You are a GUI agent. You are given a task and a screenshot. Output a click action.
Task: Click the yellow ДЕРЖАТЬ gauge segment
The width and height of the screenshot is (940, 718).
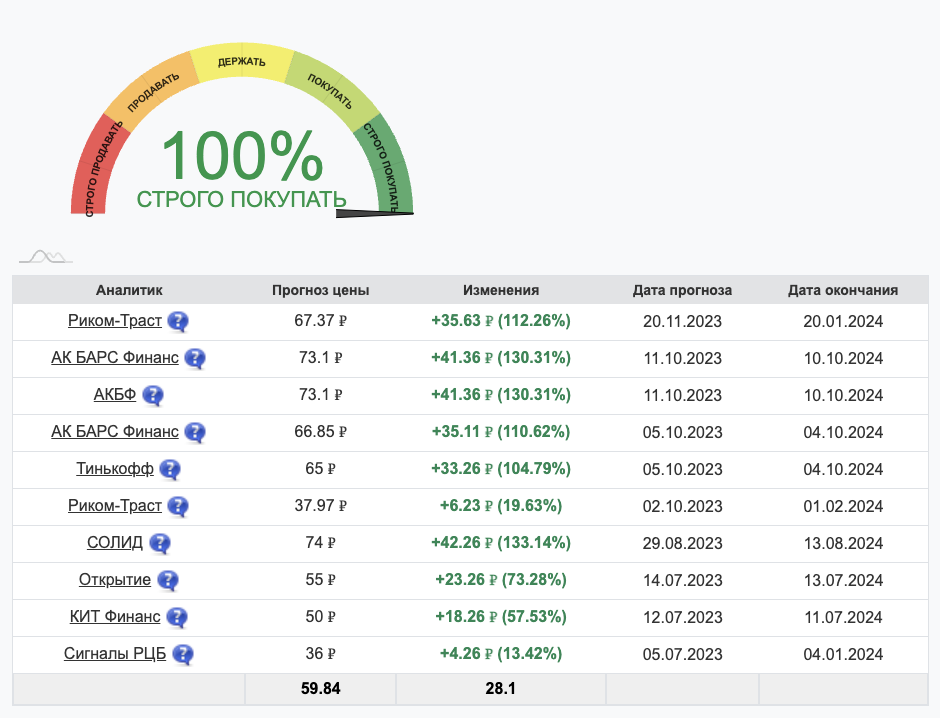tap(242, 62)
